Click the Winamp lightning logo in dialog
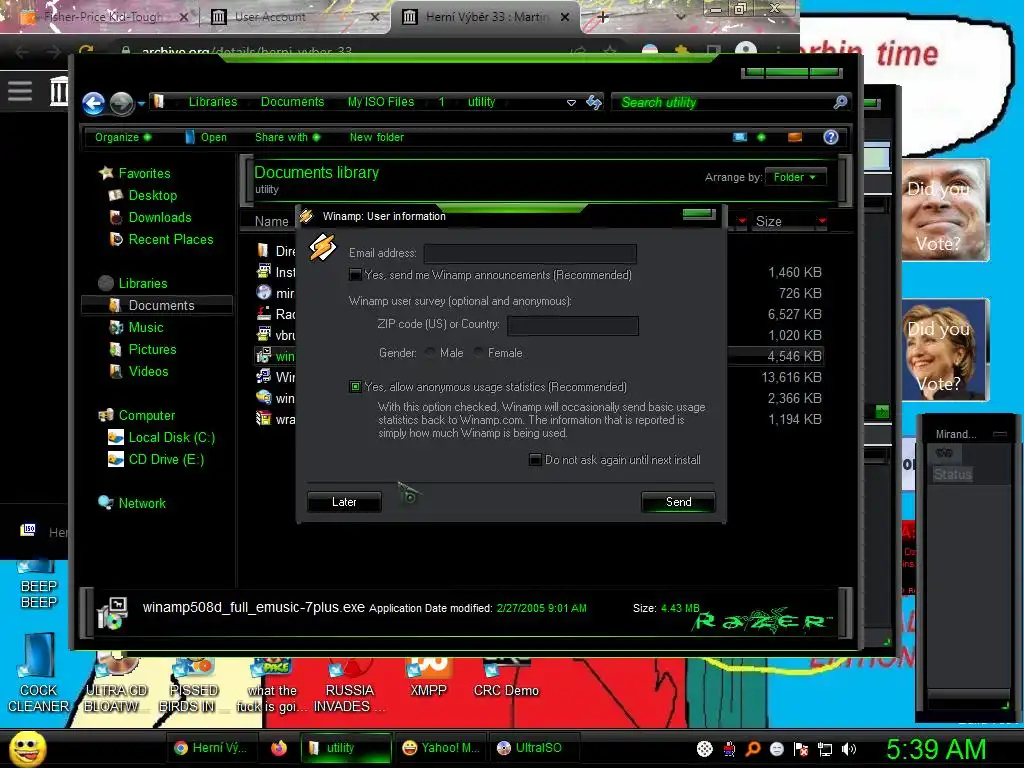Viewport: 1024px width, 768px height. (323, 248)
